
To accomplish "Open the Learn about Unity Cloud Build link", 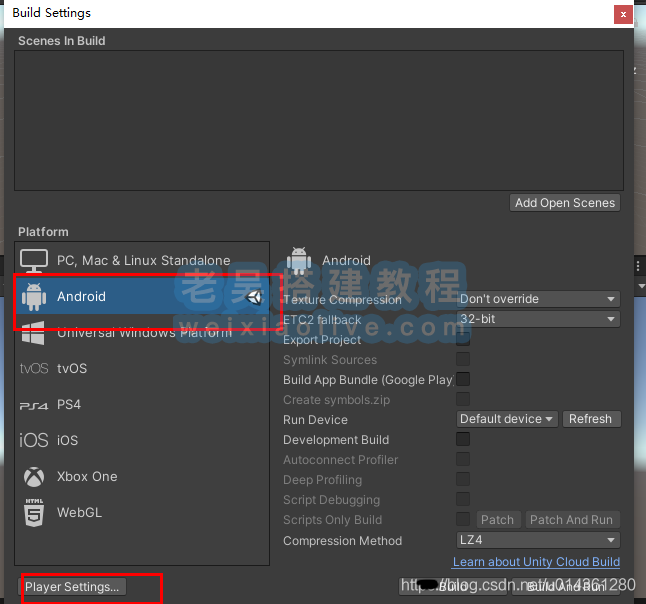I will point(536,562).
